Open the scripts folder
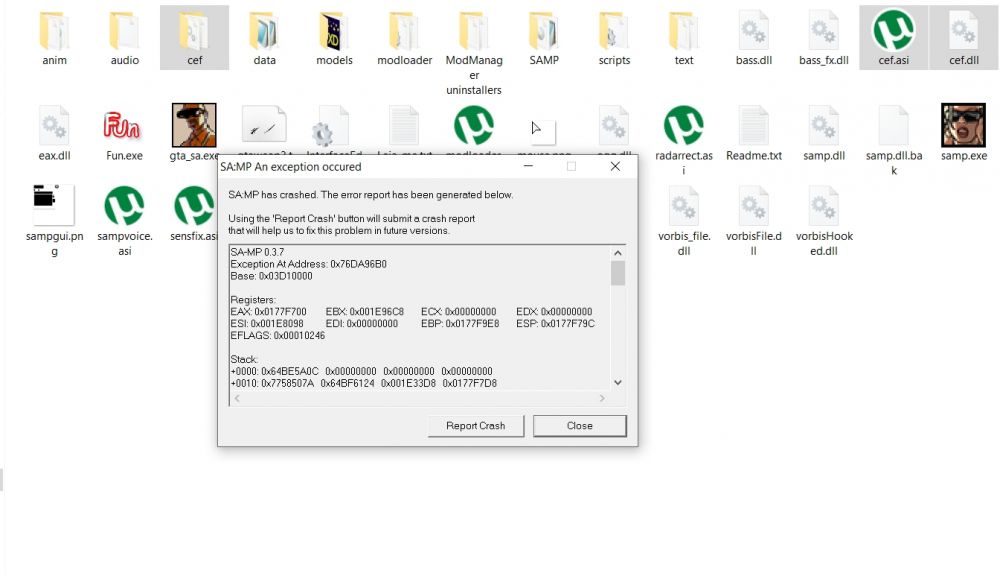The height and width of the screenshot is (576, 1000). [614, 37]
